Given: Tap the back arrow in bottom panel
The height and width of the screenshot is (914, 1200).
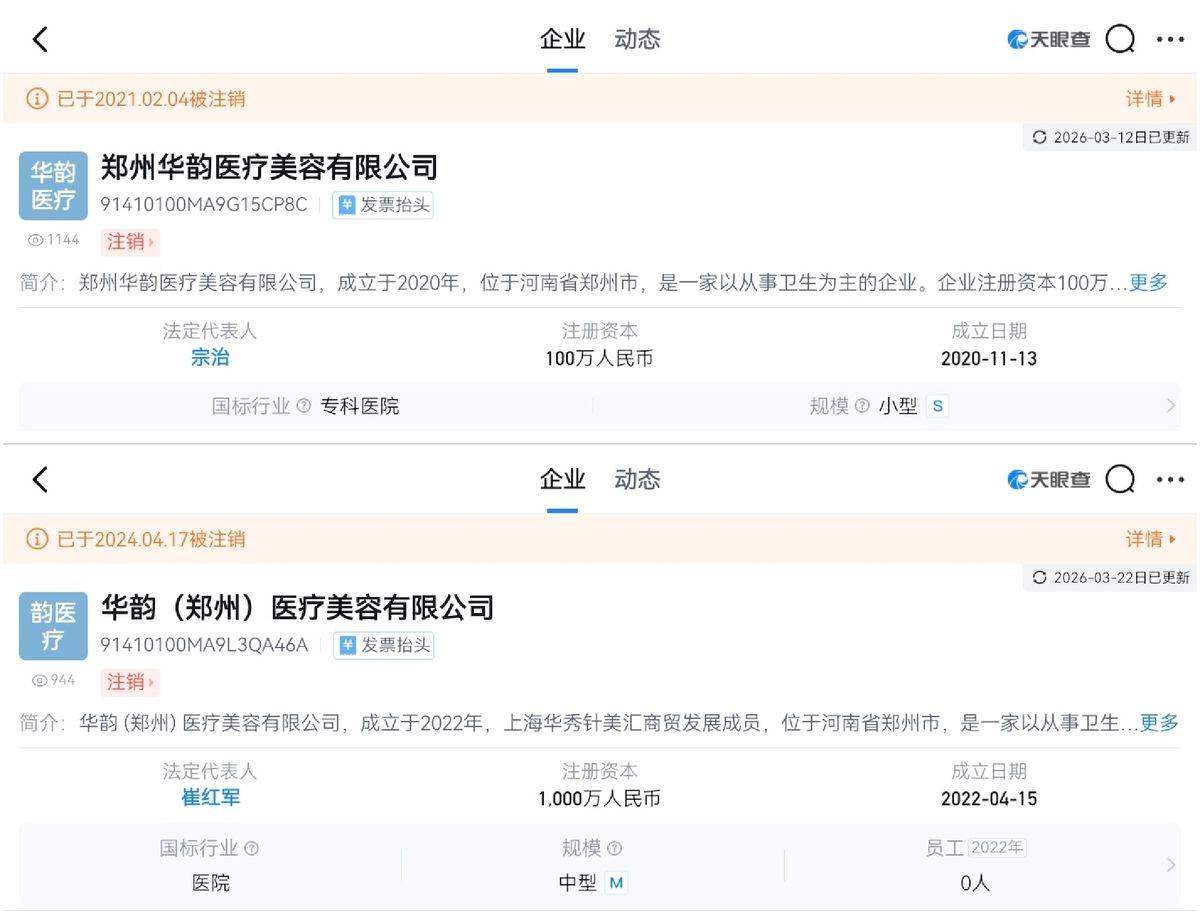Looking at the screenshot, I should coord(40,480).
